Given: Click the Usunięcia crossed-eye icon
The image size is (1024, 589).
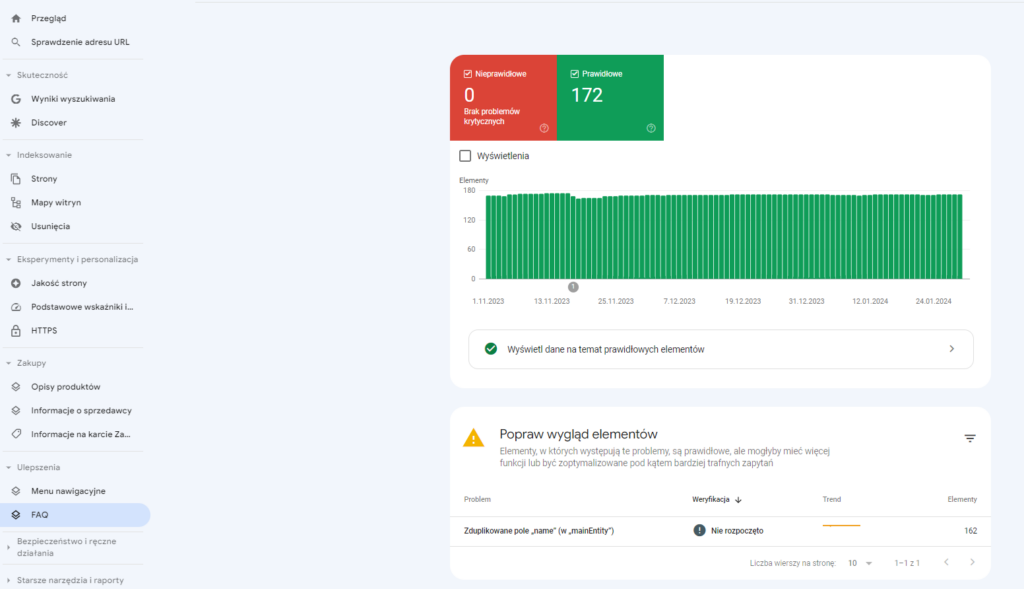Looking at the screenshot, I should 16,226.
